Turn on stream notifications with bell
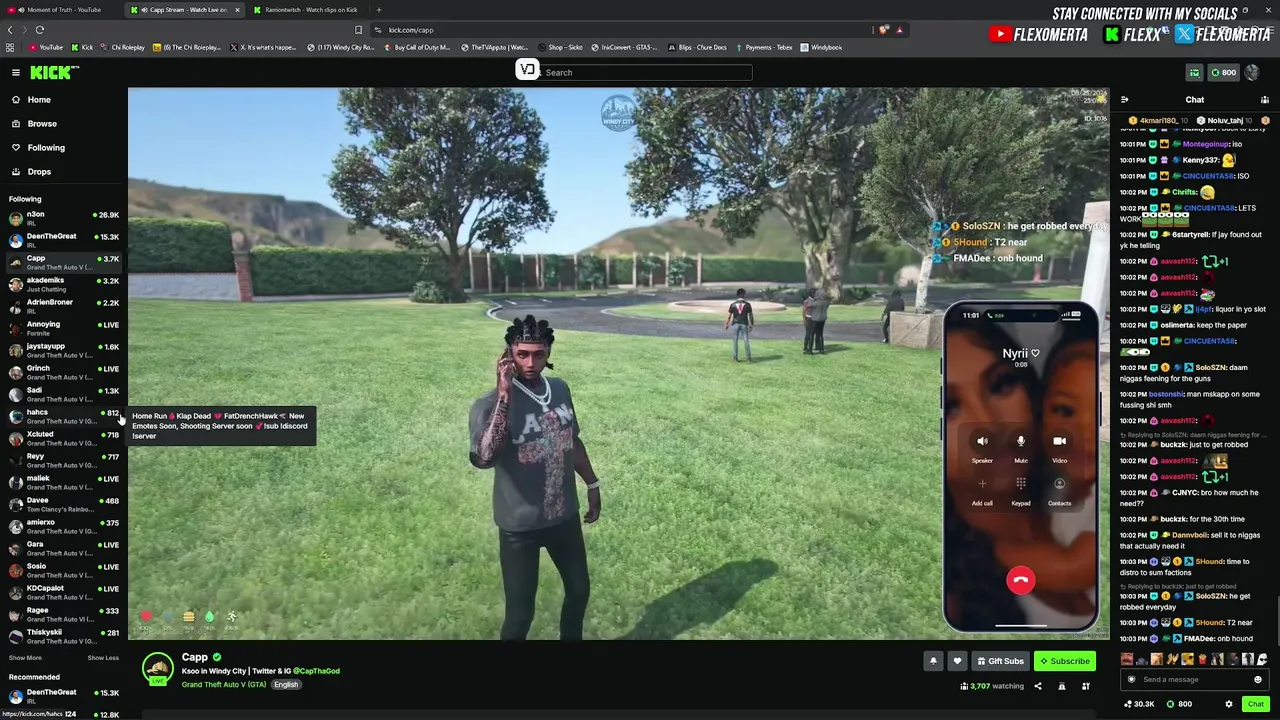Image resolution: width=1280 pixels, height=720 pixels. click(933, 661)
